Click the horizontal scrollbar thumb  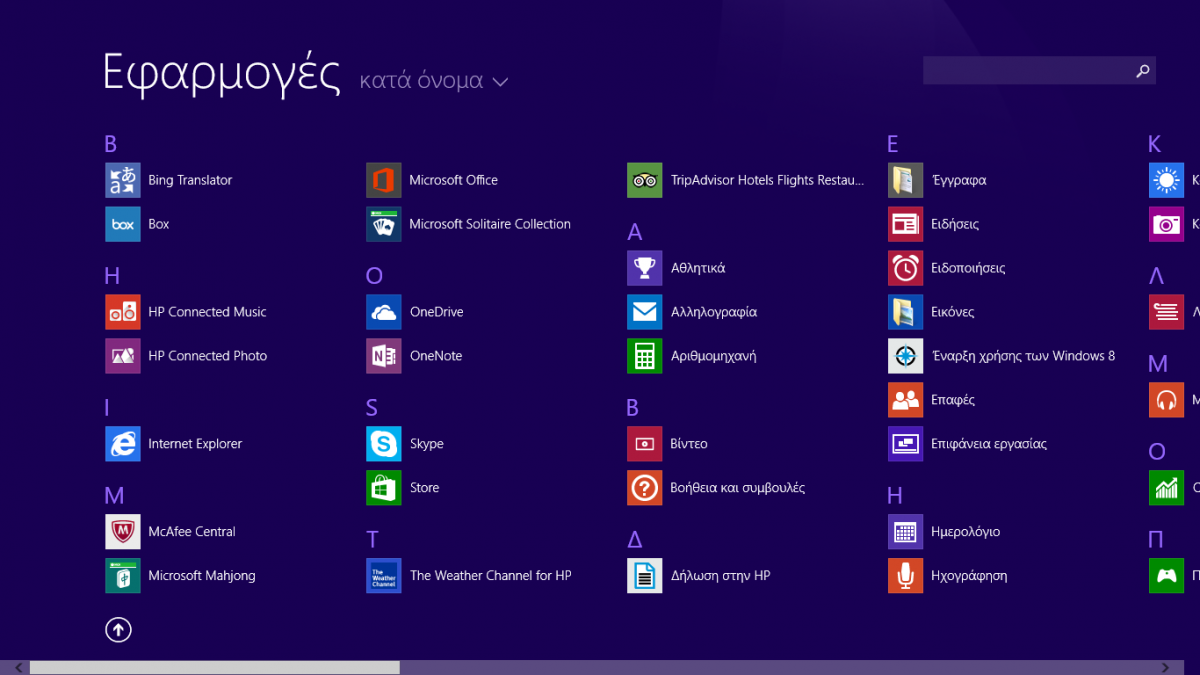[215, 667]
